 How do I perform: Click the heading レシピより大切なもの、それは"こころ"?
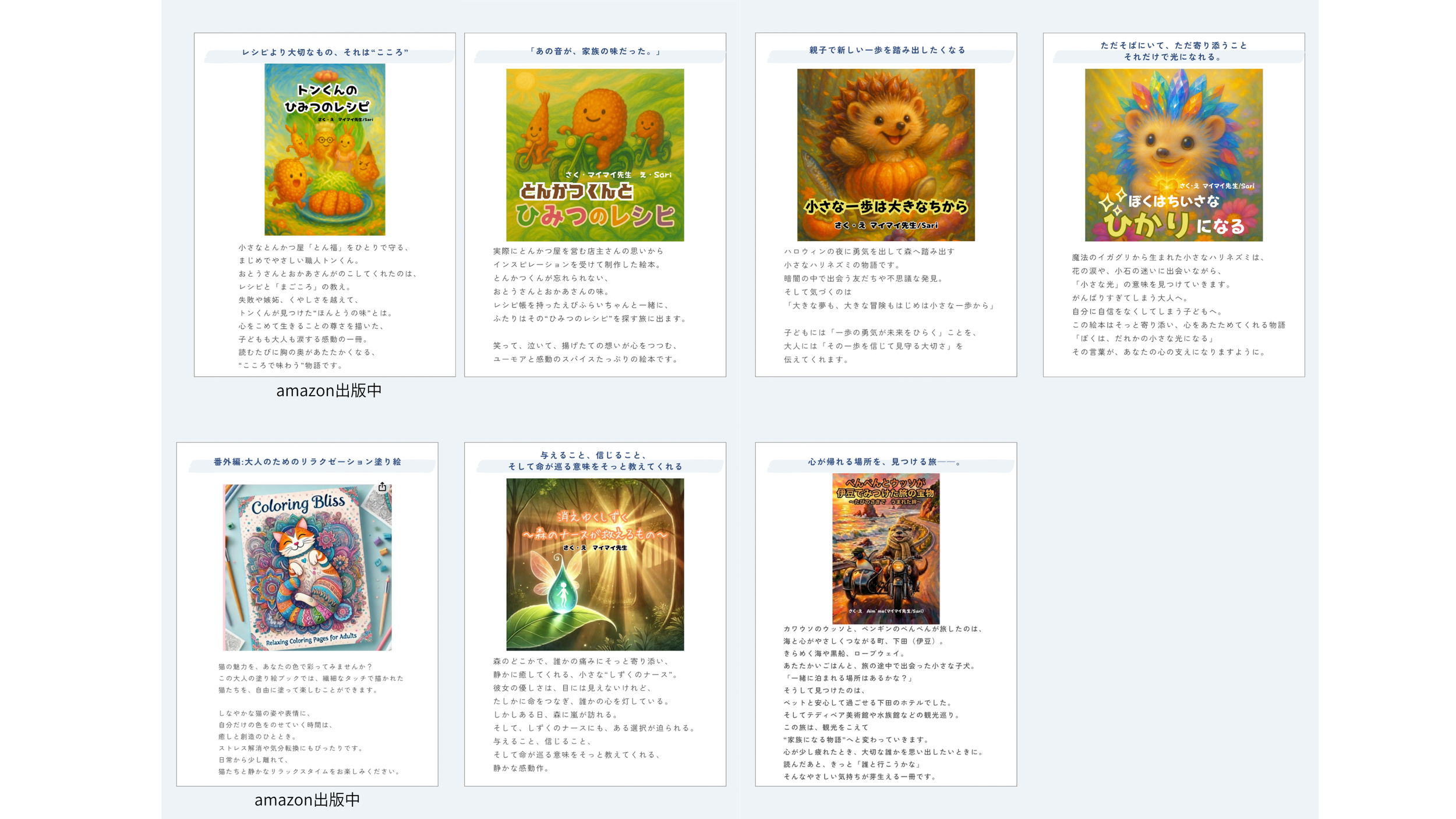point(325,52)
